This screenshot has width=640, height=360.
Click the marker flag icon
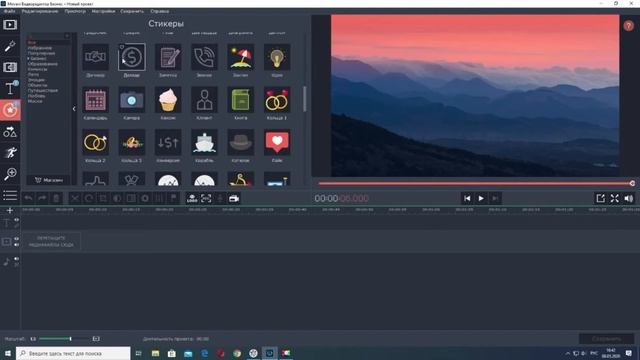pyautogui.click(x=173, y=198)
